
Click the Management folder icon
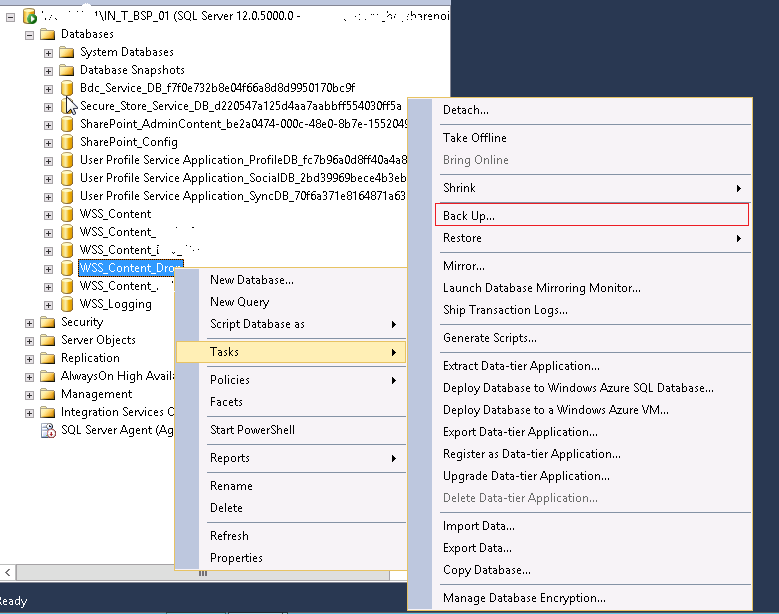coord(48,394)
